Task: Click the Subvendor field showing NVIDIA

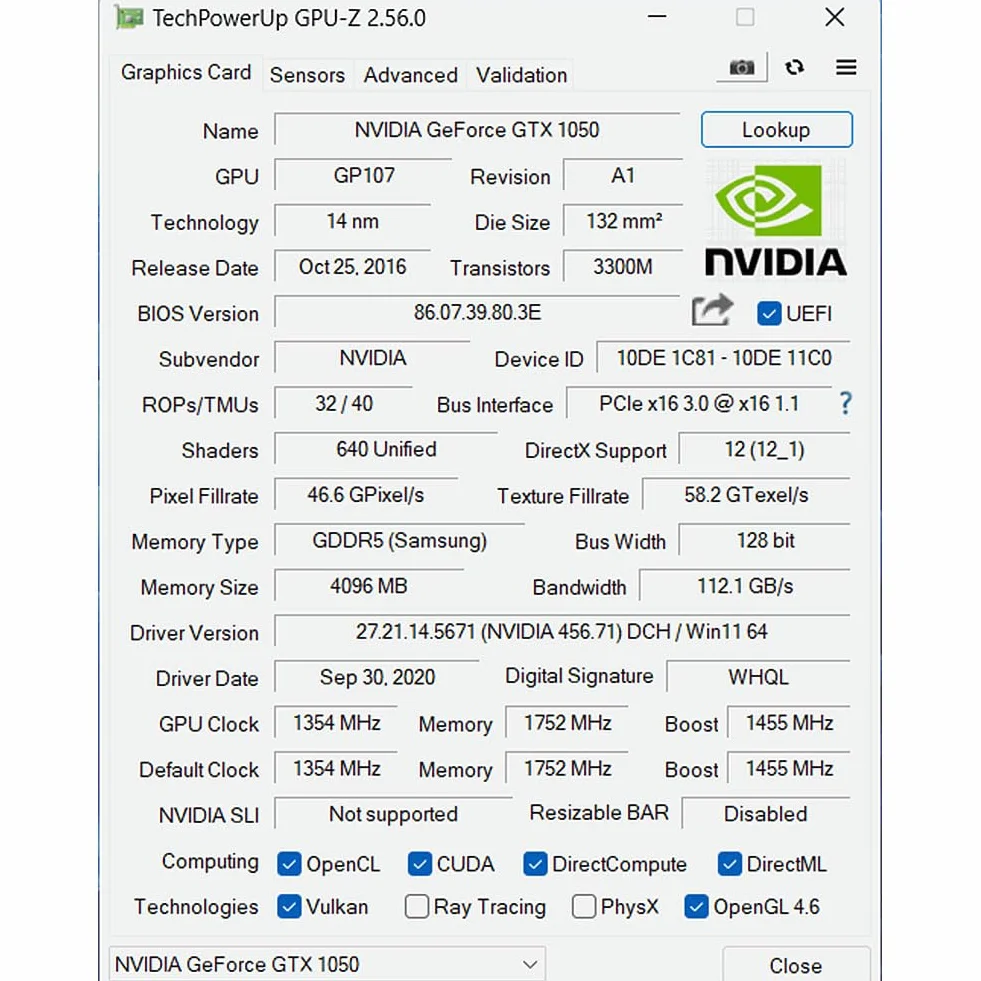Action: 372,358
